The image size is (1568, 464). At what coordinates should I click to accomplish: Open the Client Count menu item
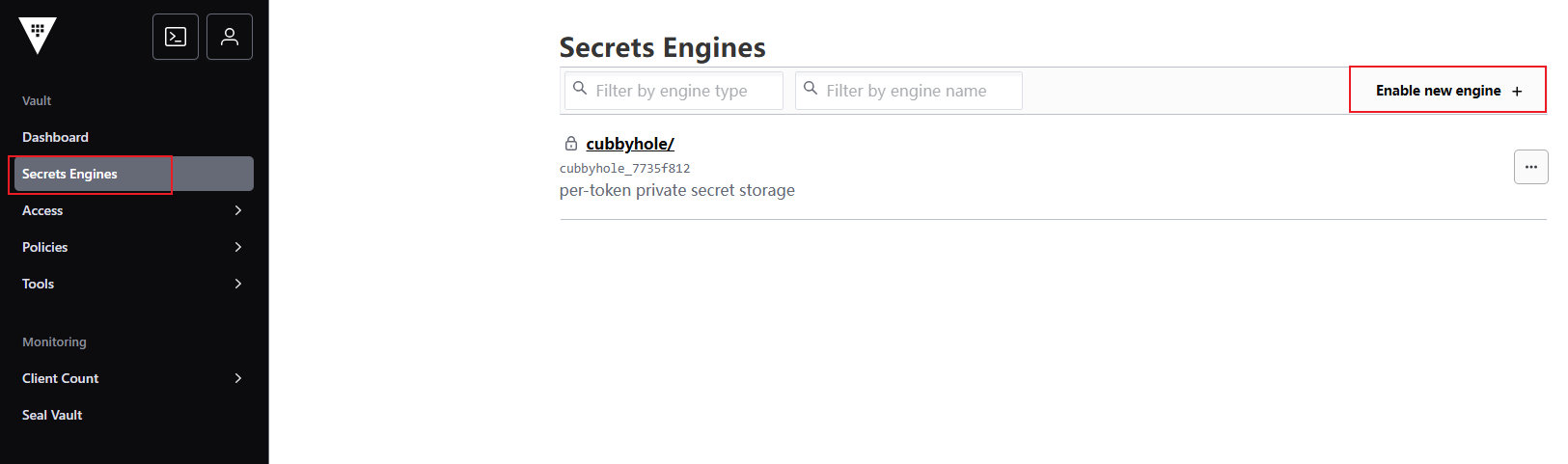pyautogui.click(x=61, y=378)
